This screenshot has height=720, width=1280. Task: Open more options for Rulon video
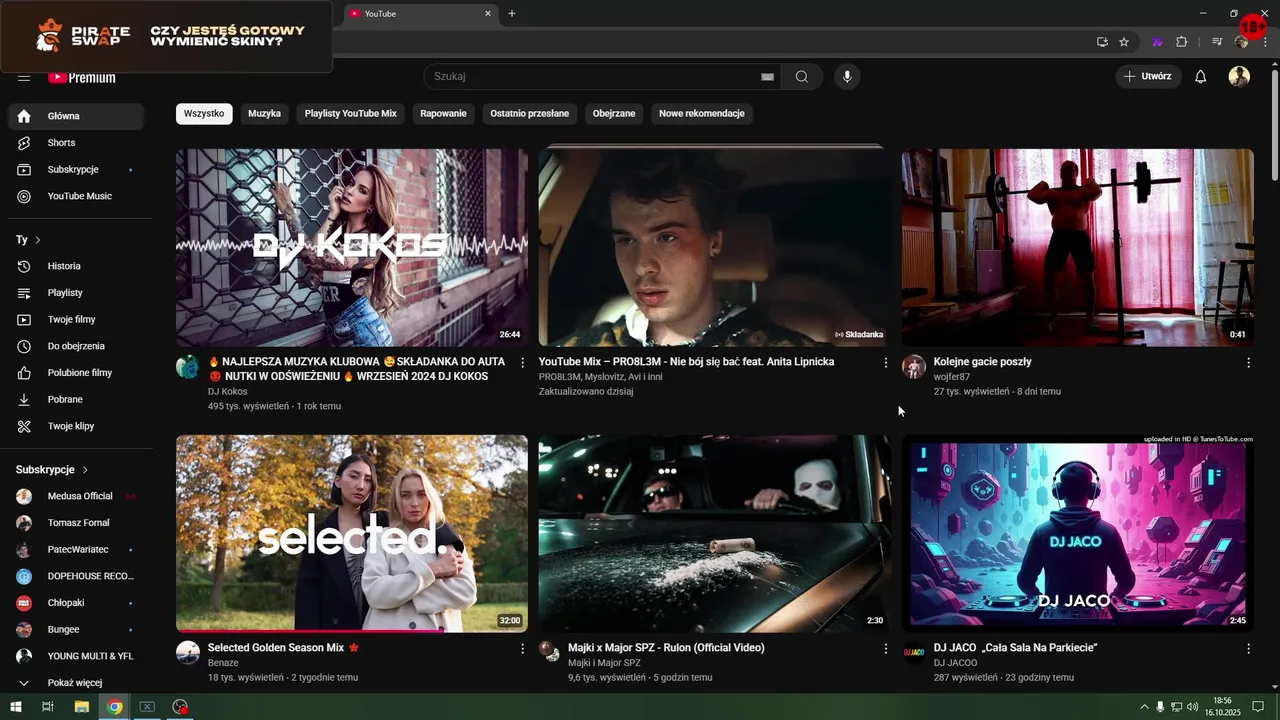(x=885, y=648)
